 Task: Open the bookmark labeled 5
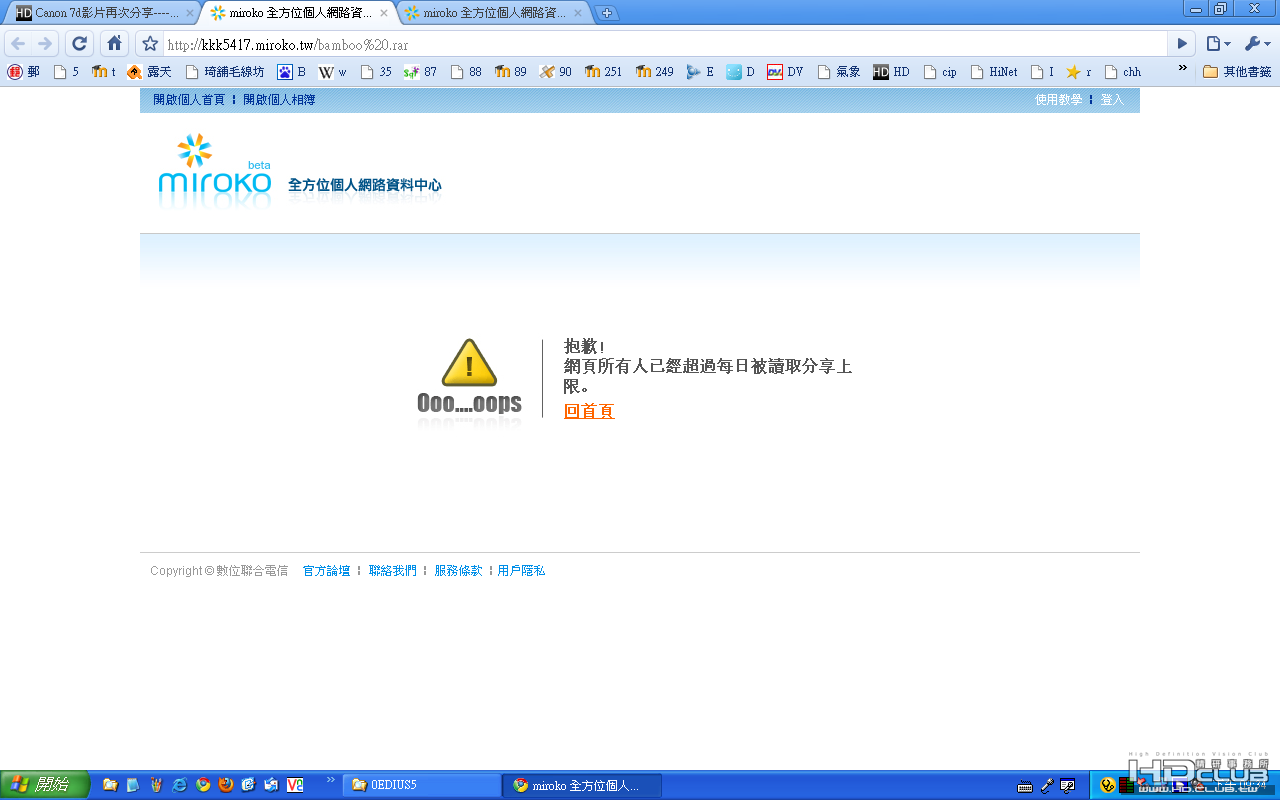(66, 72)
